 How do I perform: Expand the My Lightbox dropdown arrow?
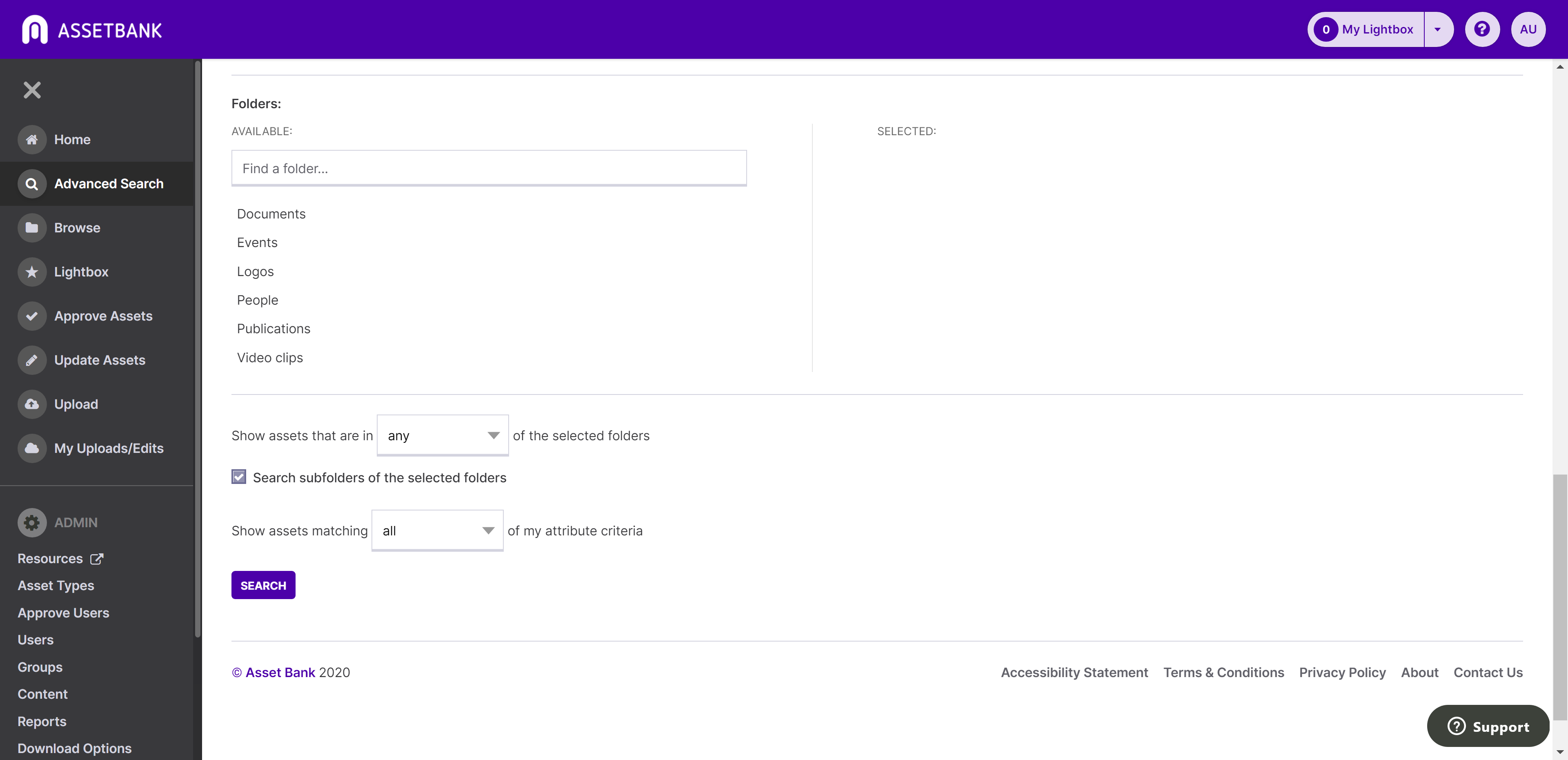click(x=1438, y=29)
